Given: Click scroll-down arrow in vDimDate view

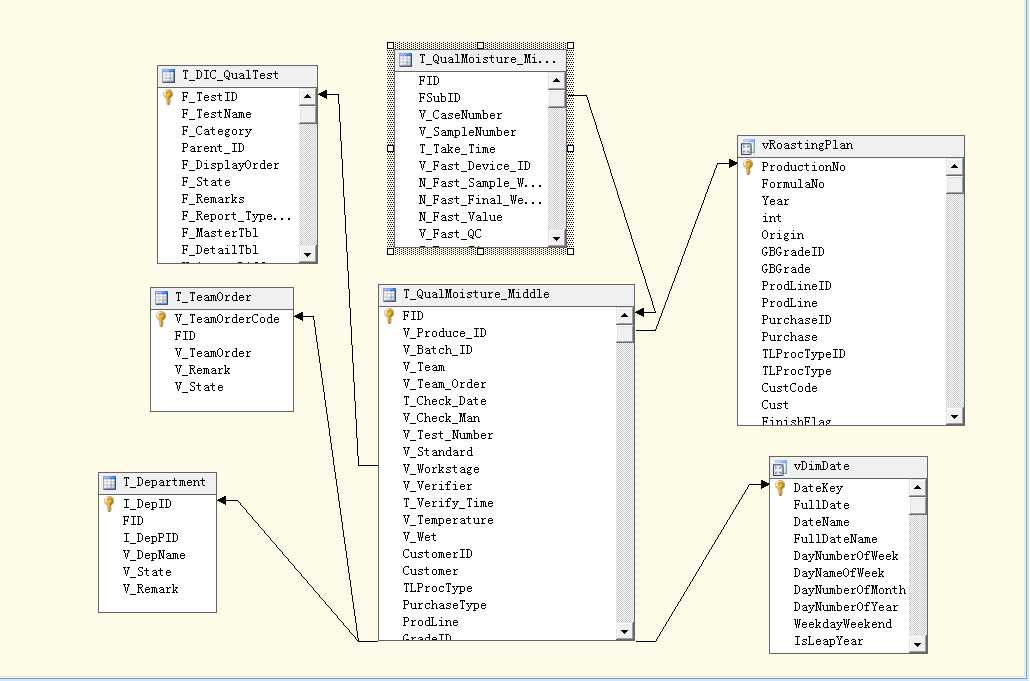Looking at the screenshot, I should tap(918, 644).
